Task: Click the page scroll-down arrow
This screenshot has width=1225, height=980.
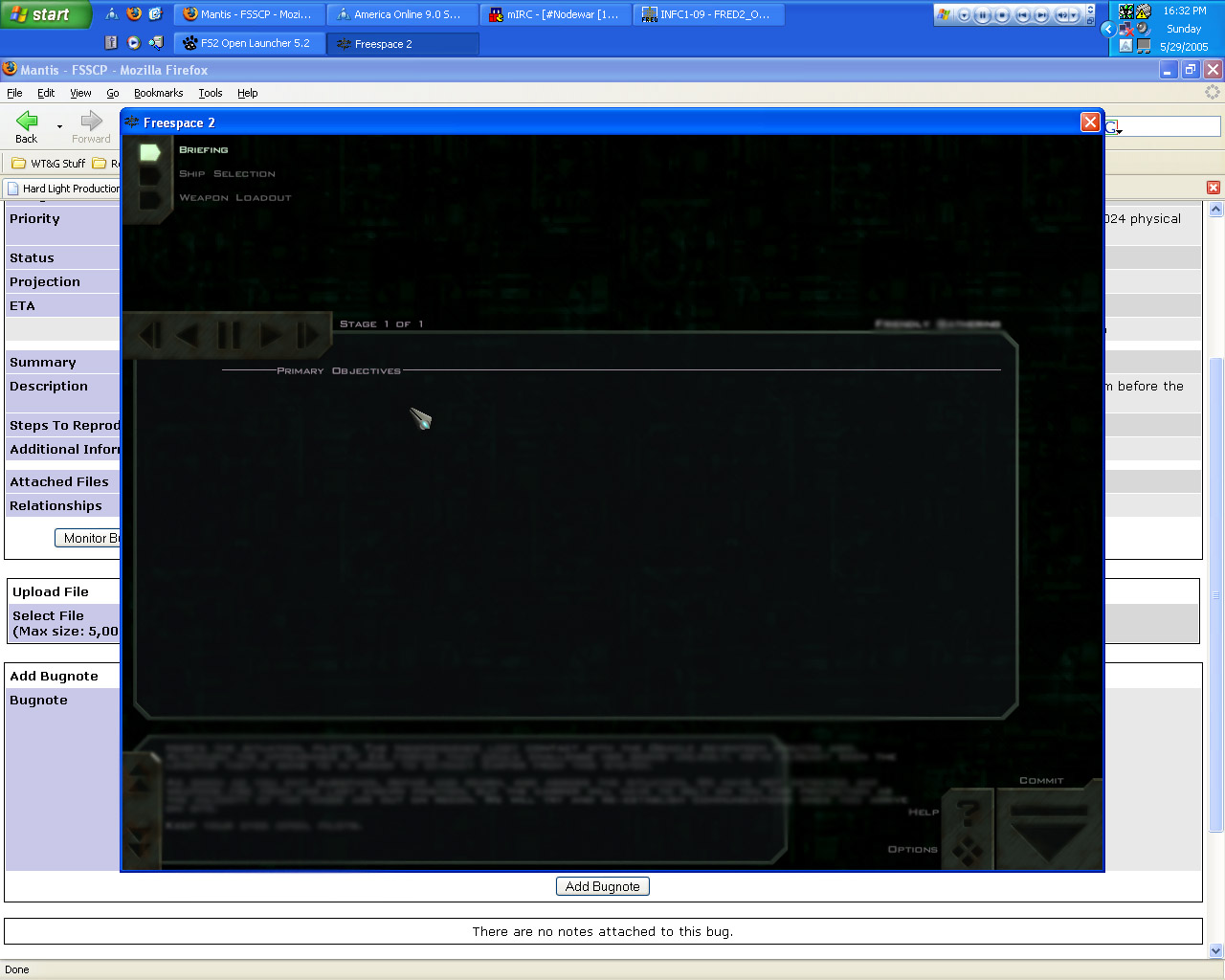Action: pos(1216,951)
